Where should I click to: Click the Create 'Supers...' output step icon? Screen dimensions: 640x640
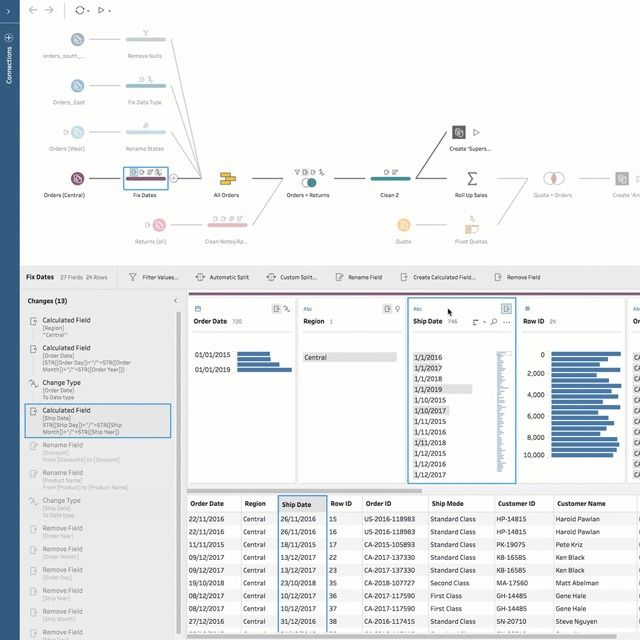point(458,132)
